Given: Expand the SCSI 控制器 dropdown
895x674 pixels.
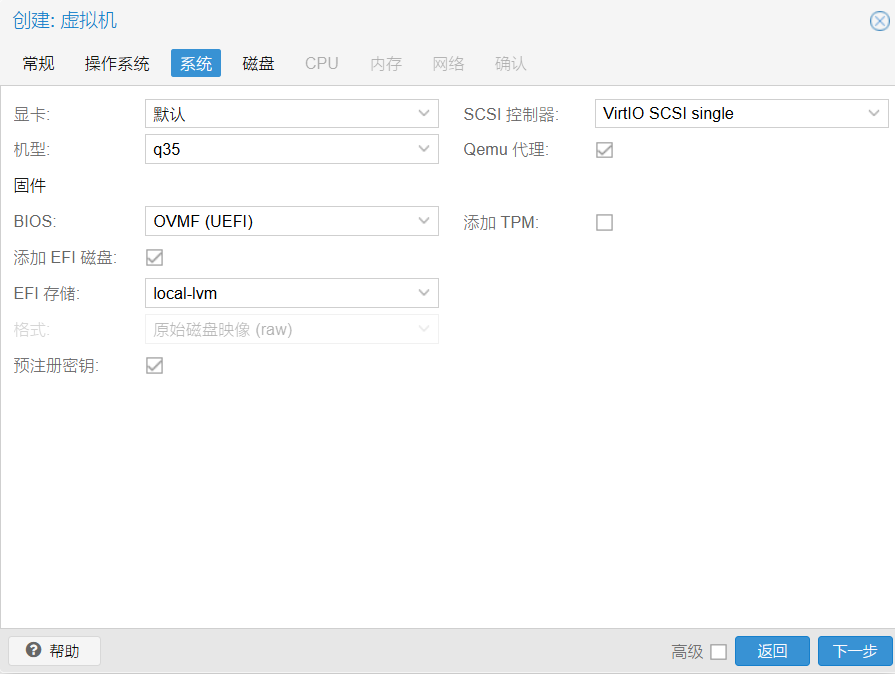Looking at the screenshot, I should click(x=874, y=114).
